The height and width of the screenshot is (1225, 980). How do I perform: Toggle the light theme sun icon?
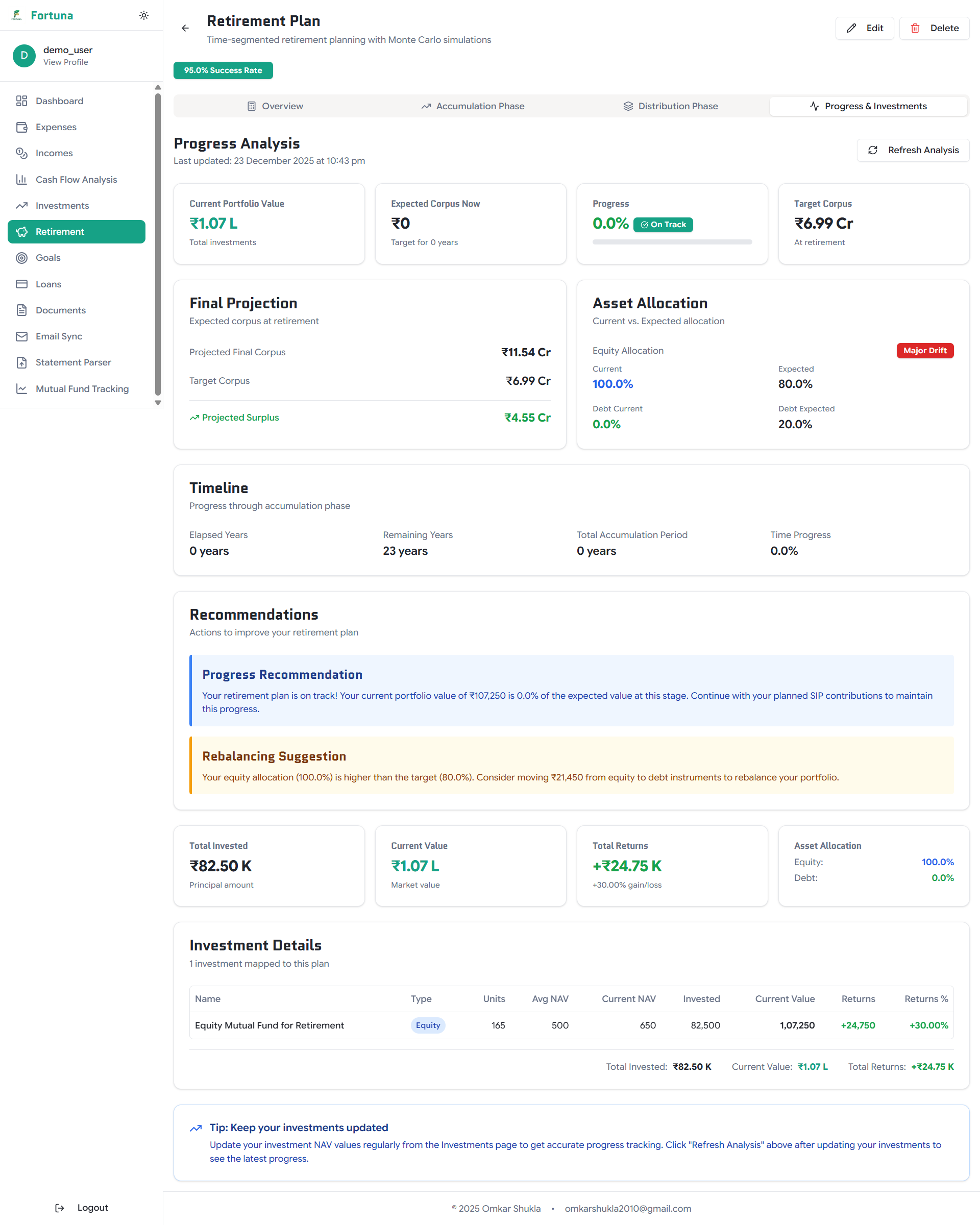pos(144,15)
